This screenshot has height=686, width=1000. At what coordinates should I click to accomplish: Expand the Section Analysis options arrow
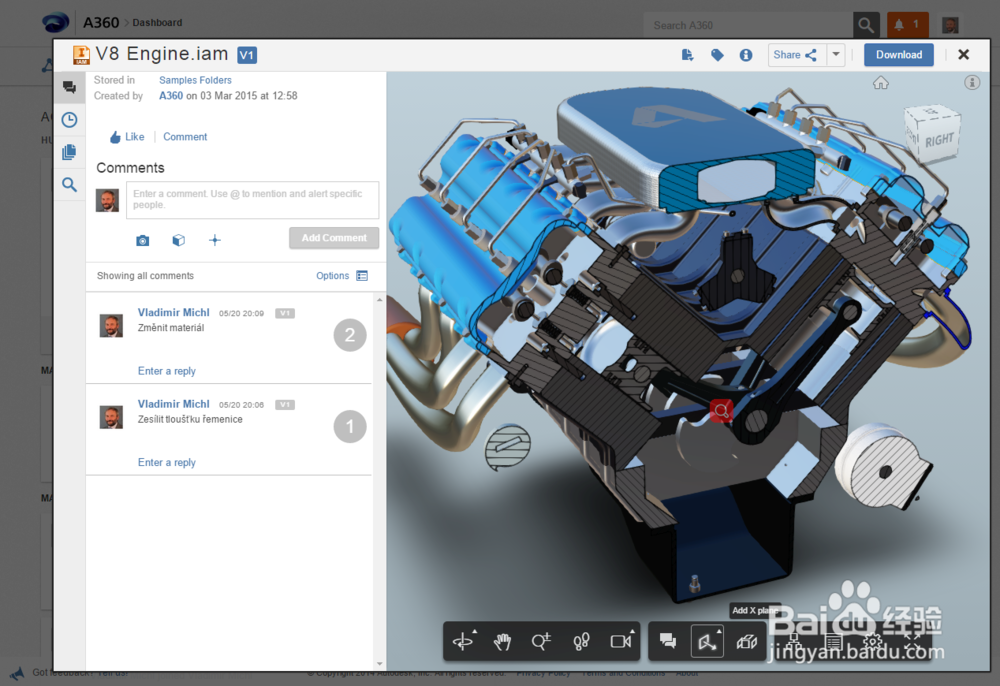pos(719,631)
